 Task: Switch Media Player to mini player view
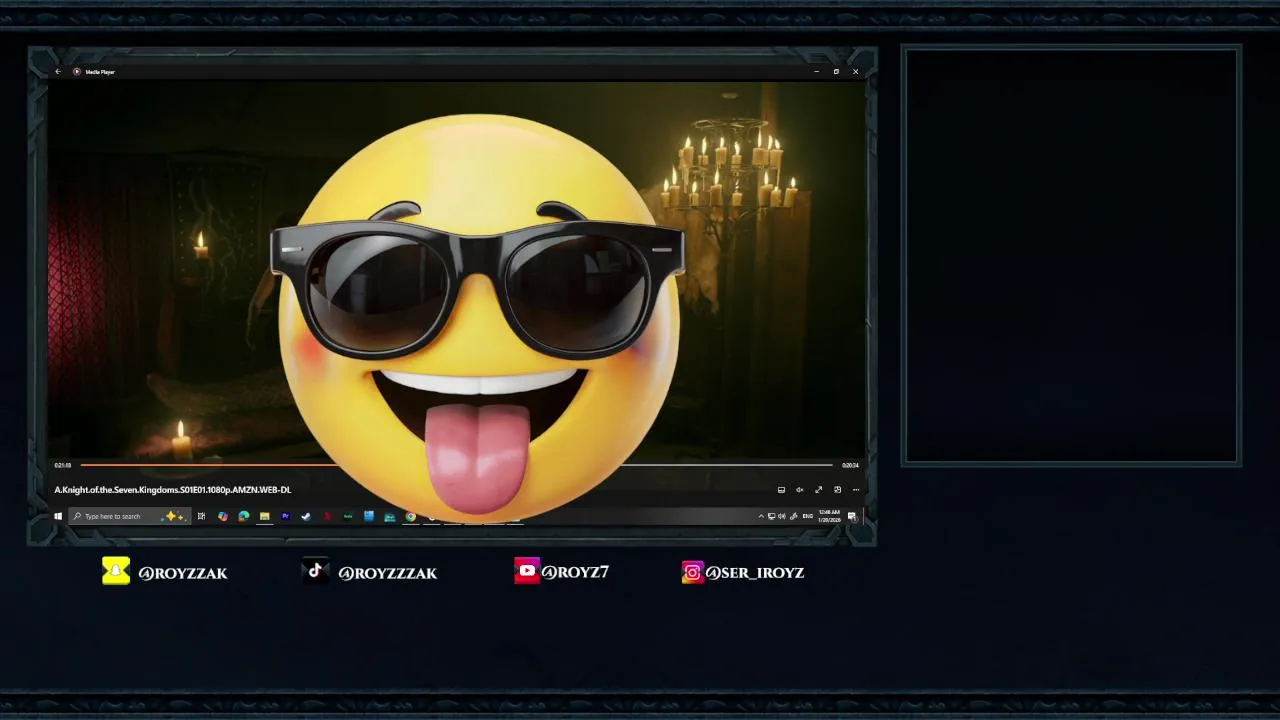point(837,490)
